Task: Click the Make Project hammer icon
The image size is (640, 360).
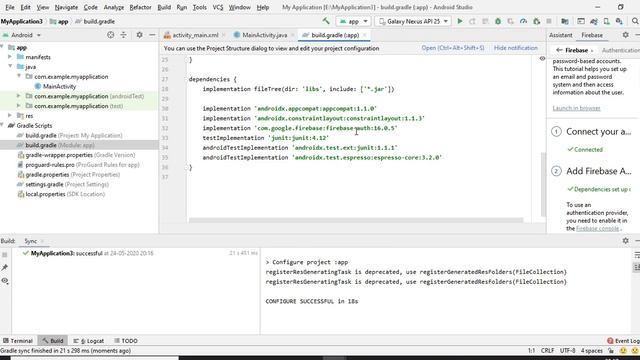Action: click(326, 21)
